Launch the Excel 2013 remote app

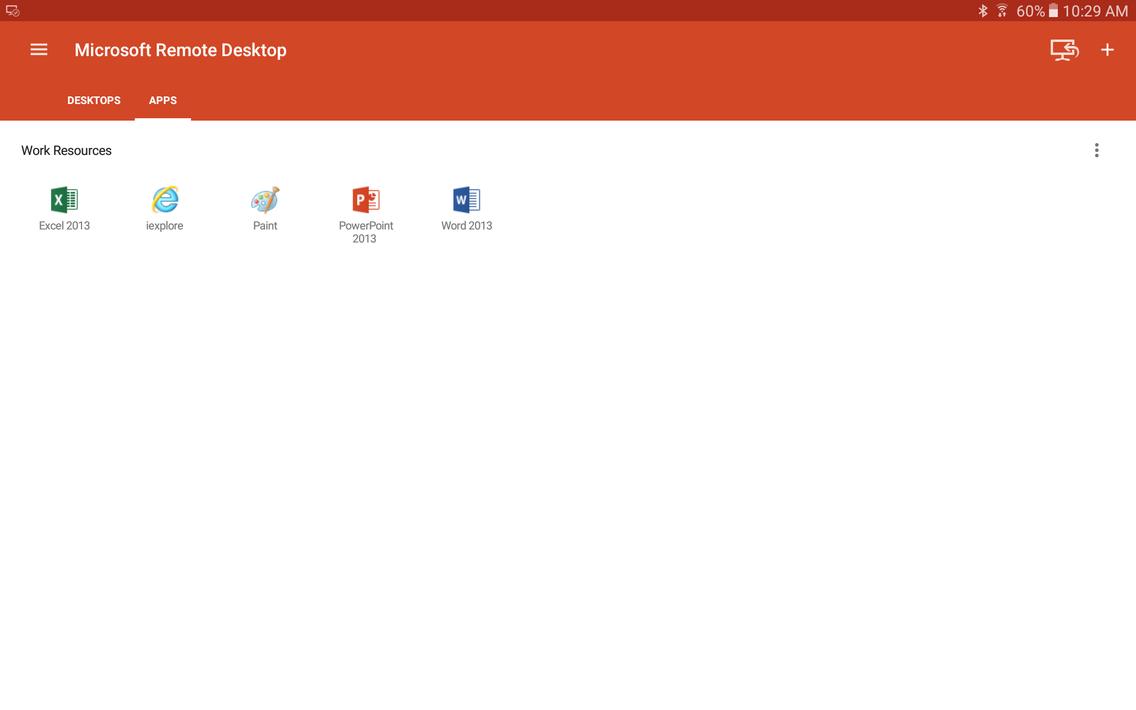point(64,199)
